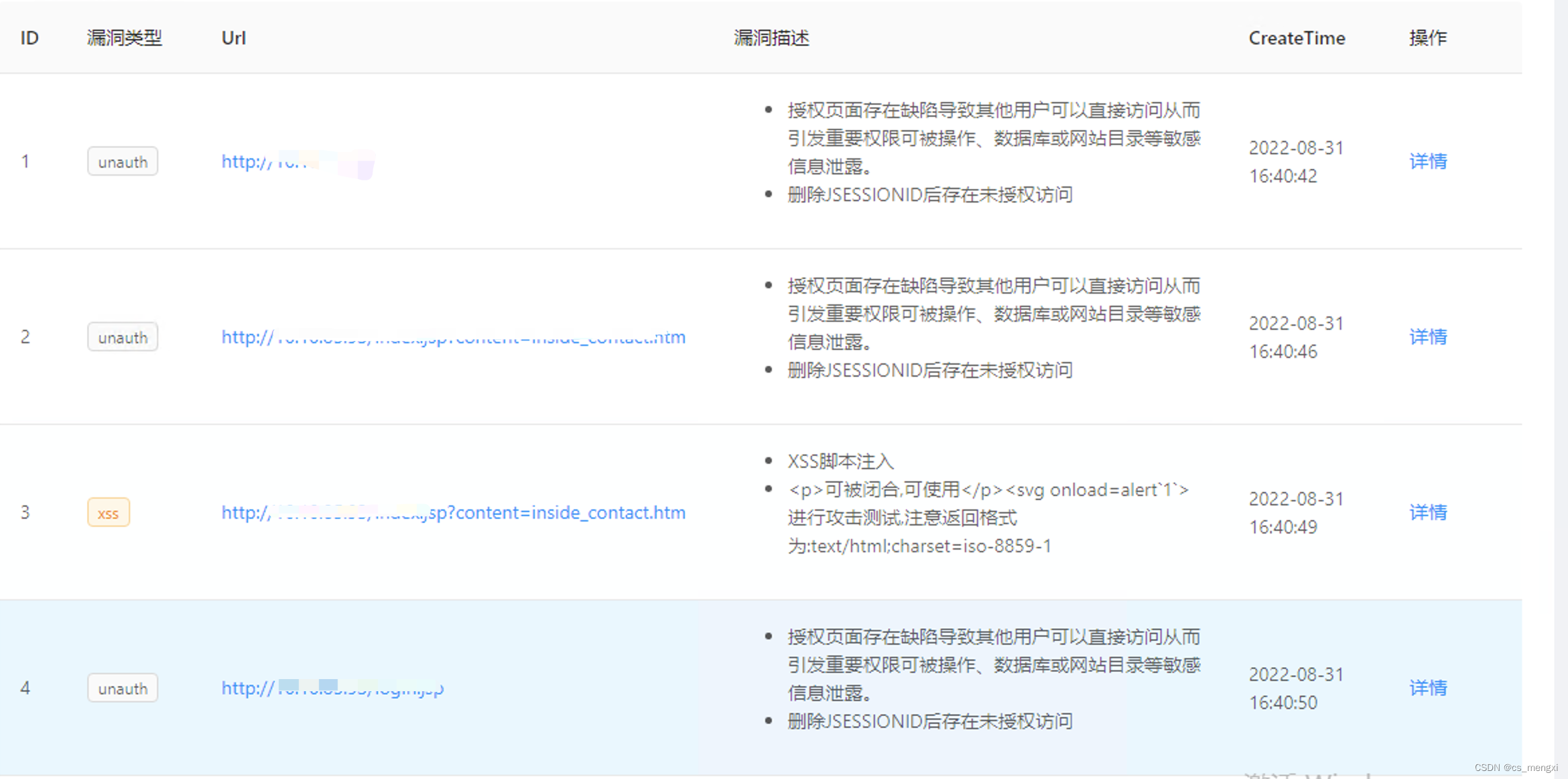The height and width of the screenshot is (779, 1568).
Task: Click the 漏洞描述 column header
Action: click(771, 38)
